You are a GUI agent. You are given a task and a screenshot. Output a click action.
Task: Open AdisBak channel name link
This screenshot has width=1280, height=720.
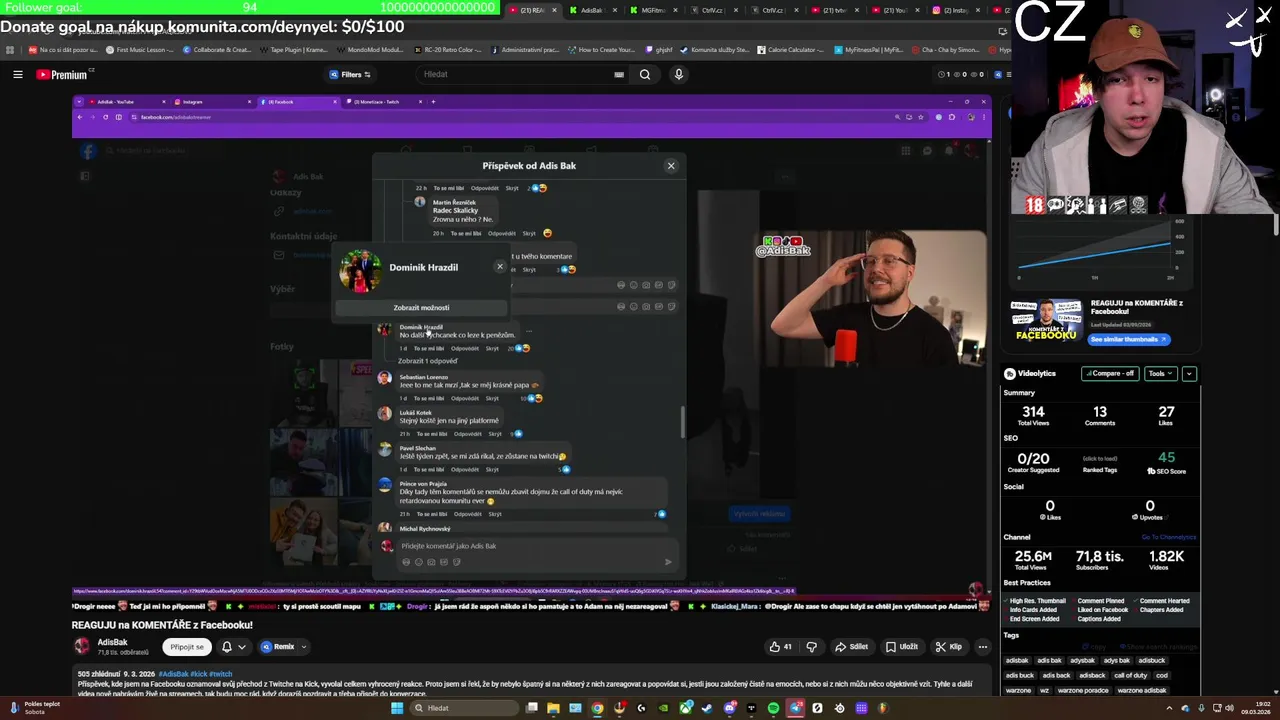click(x=113, y=642)
